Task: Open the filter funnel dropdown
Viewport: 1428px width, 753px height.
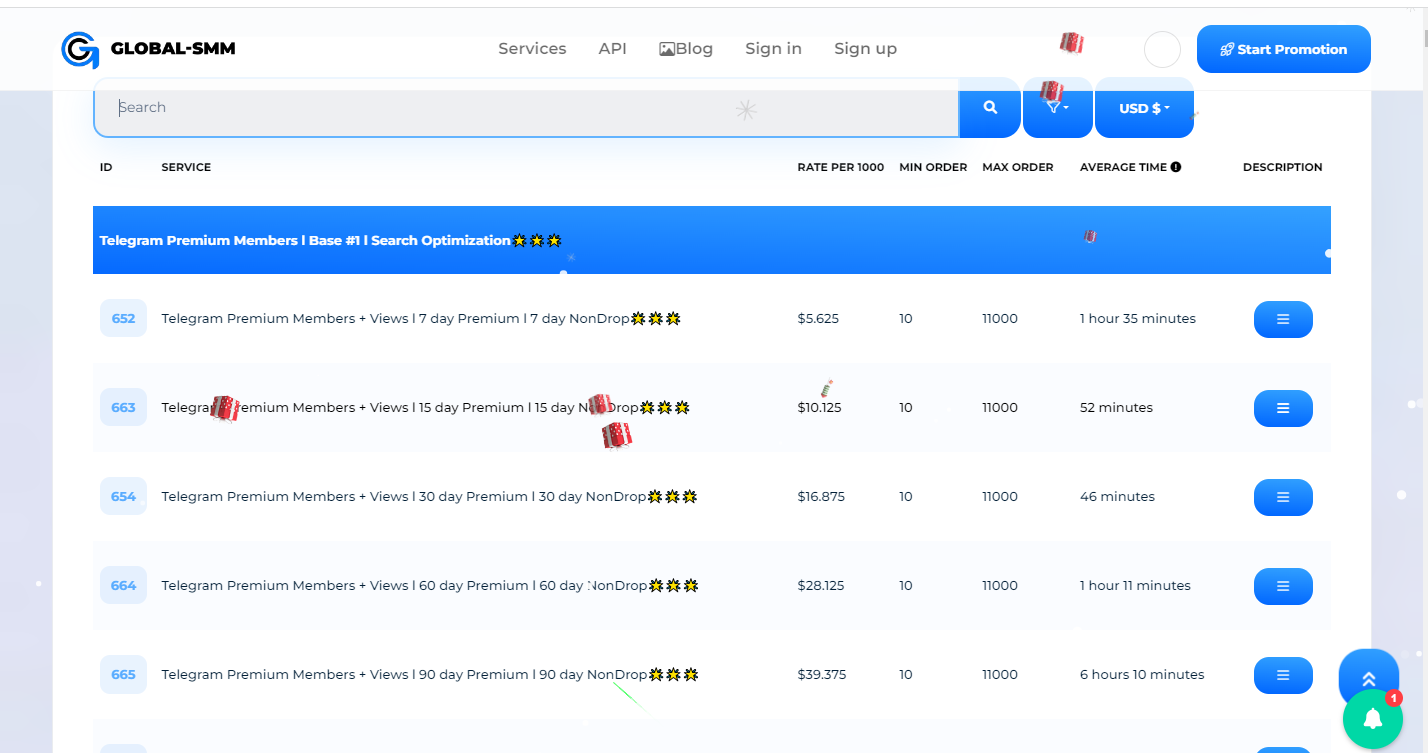Action: [1058, 107]
